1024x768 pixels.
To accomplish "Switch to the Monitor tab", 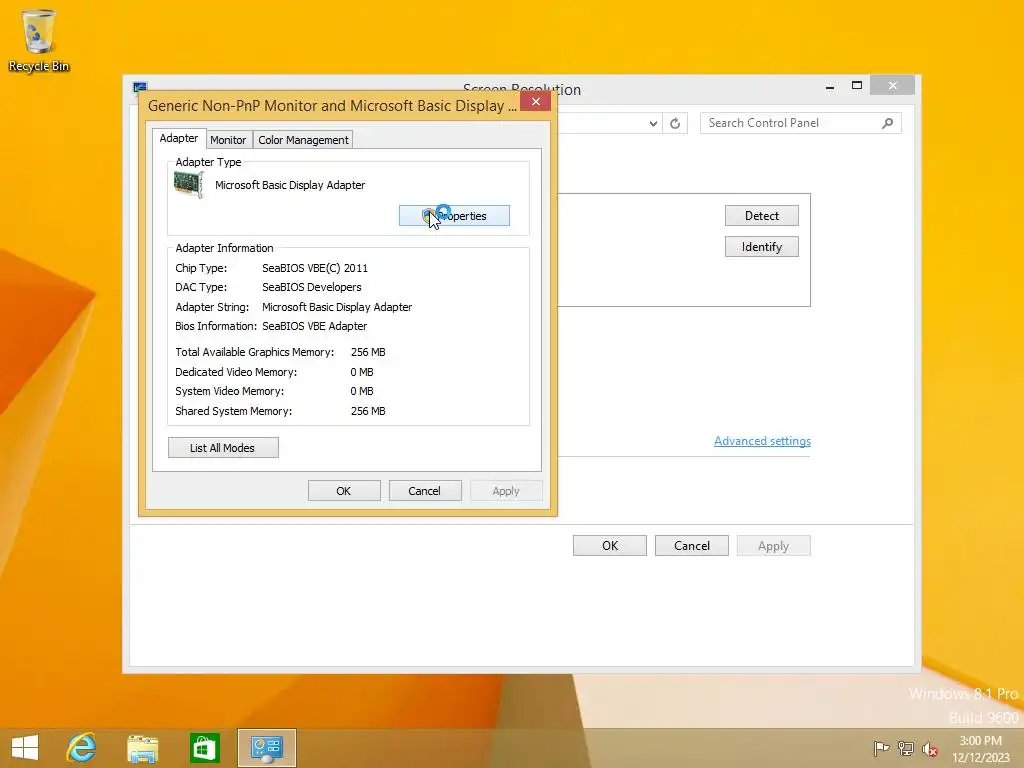I will tap(228, 140).
